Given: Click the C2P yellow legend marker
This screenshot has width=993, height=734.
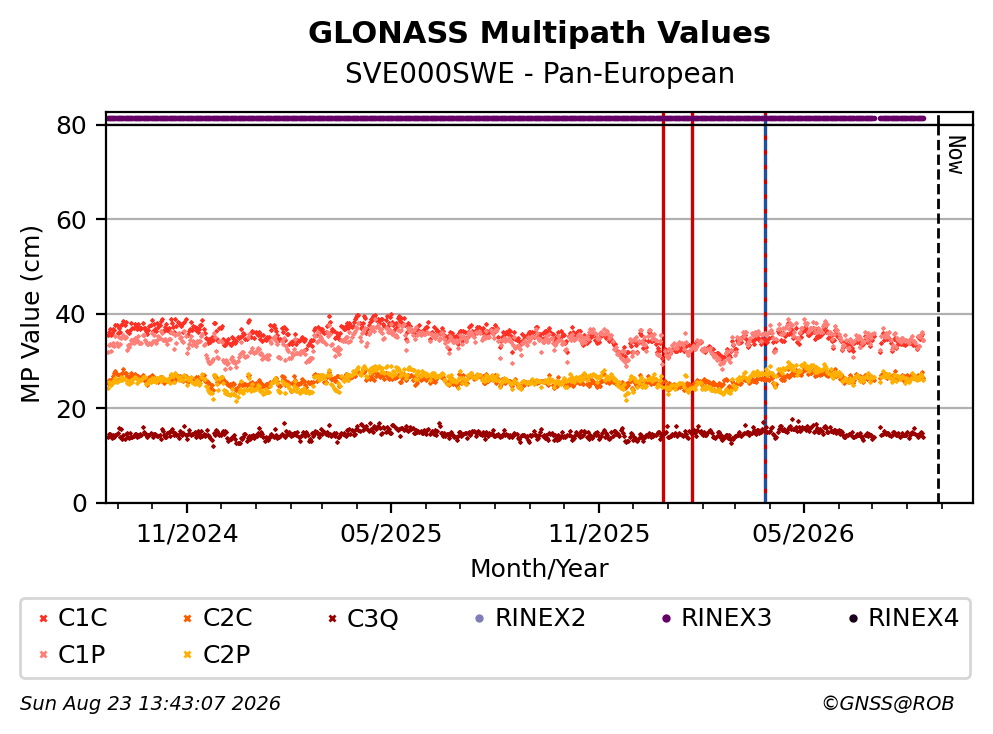Looking at the screenshot, I should pos(187,655).
